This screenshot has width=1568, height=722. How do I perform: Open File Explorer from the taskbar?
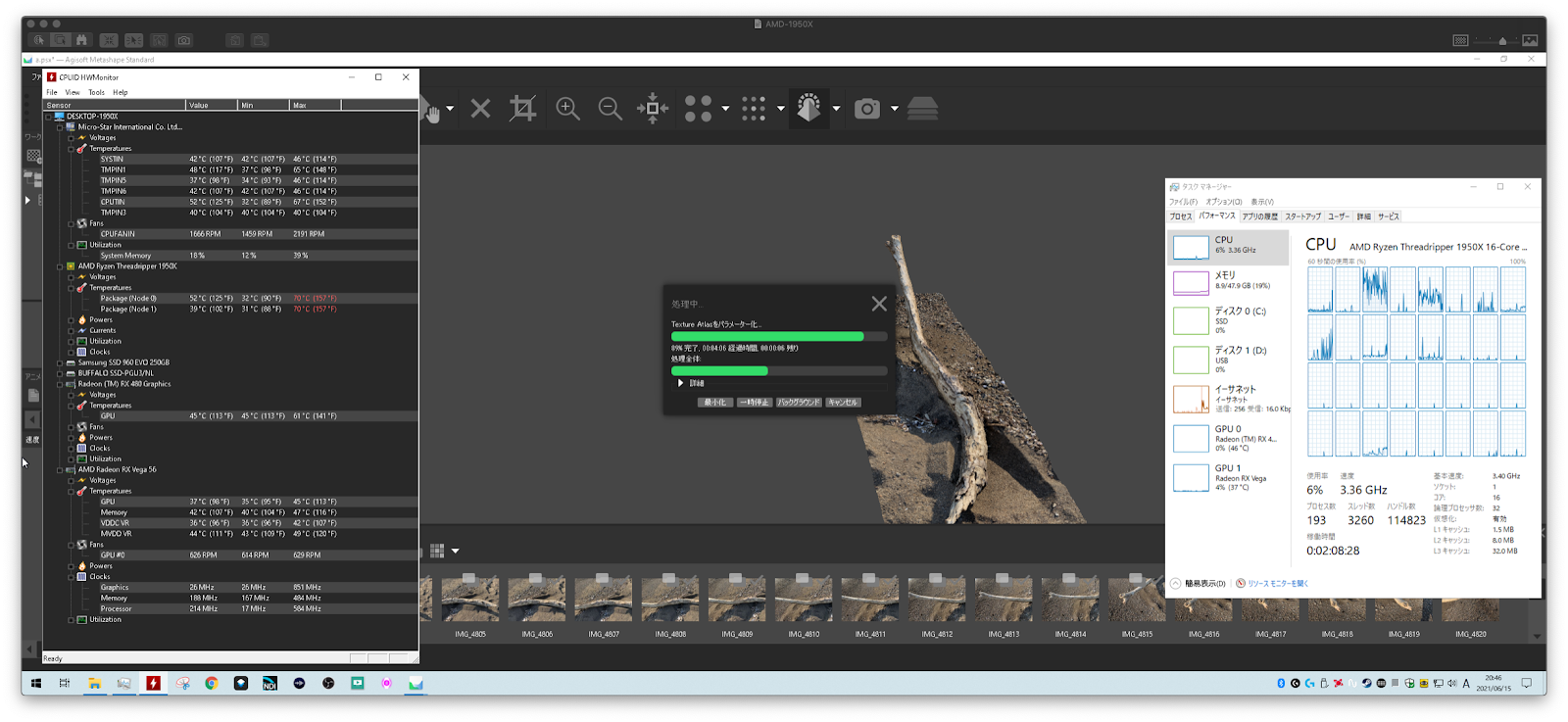coord(94,683)
